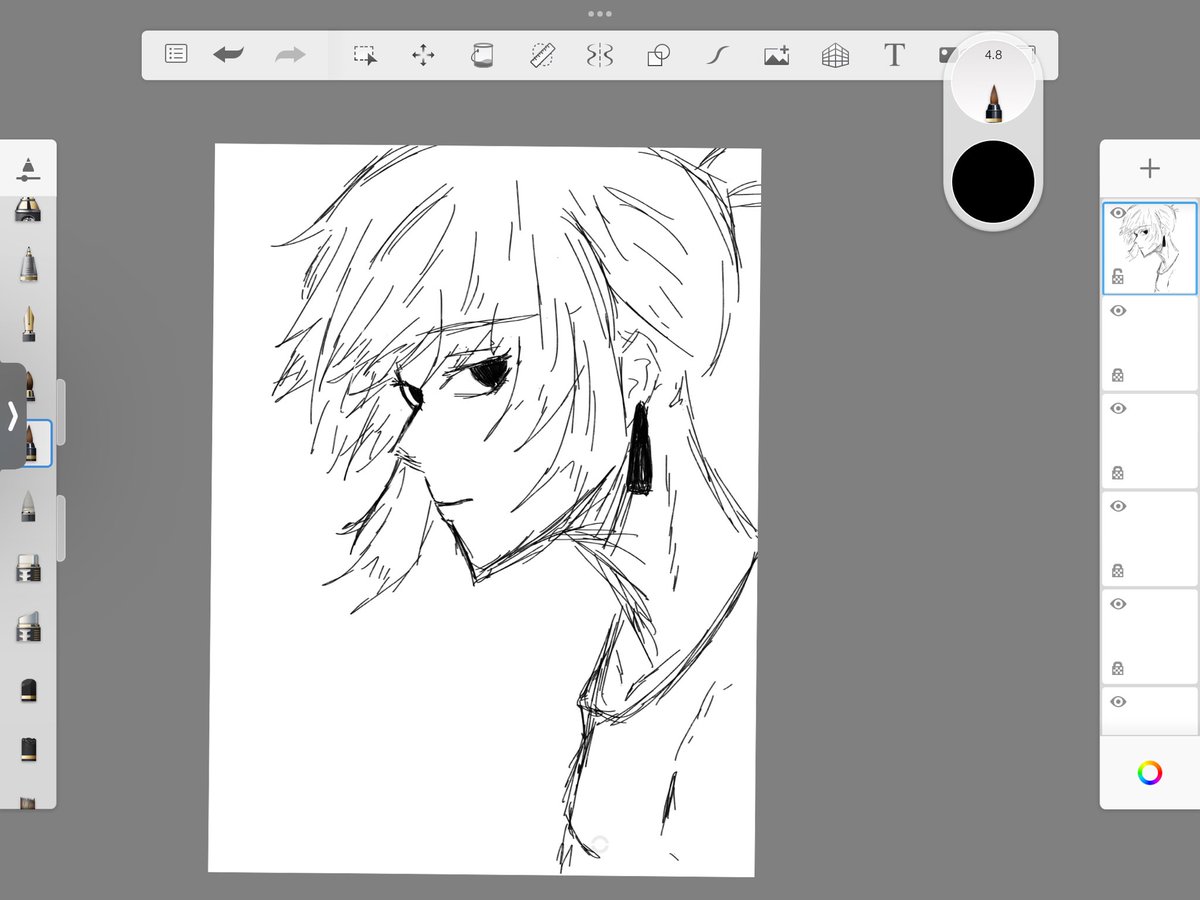Expand the collapsed side tab arrow

(x=13, y=416)
